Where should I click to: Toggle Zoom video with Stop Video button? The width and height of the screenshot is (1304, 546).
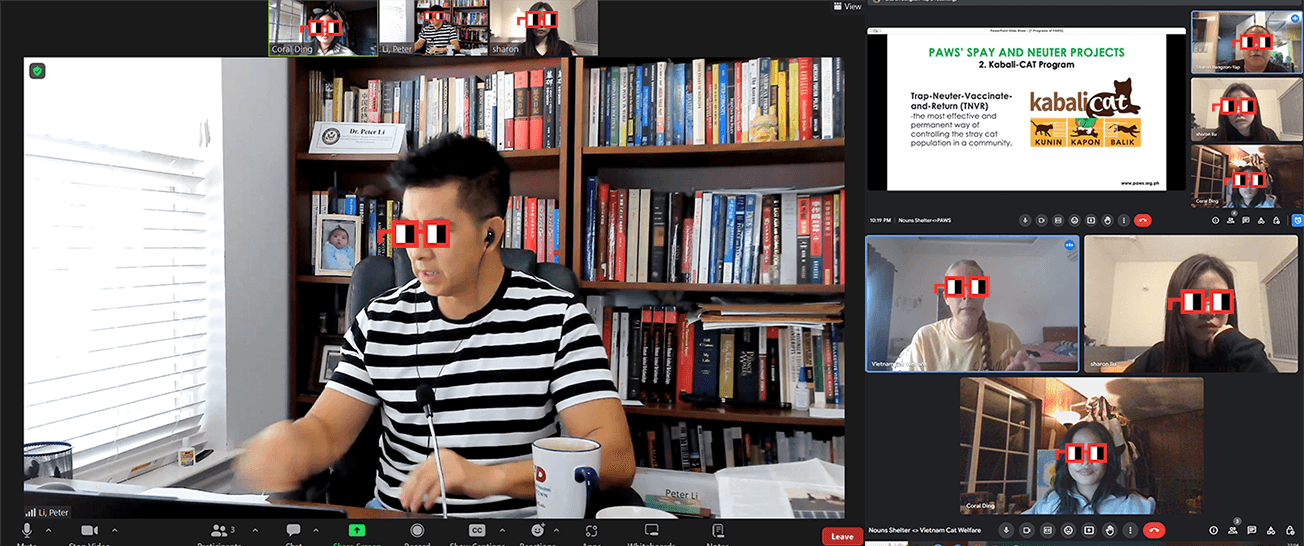point(89,530)
